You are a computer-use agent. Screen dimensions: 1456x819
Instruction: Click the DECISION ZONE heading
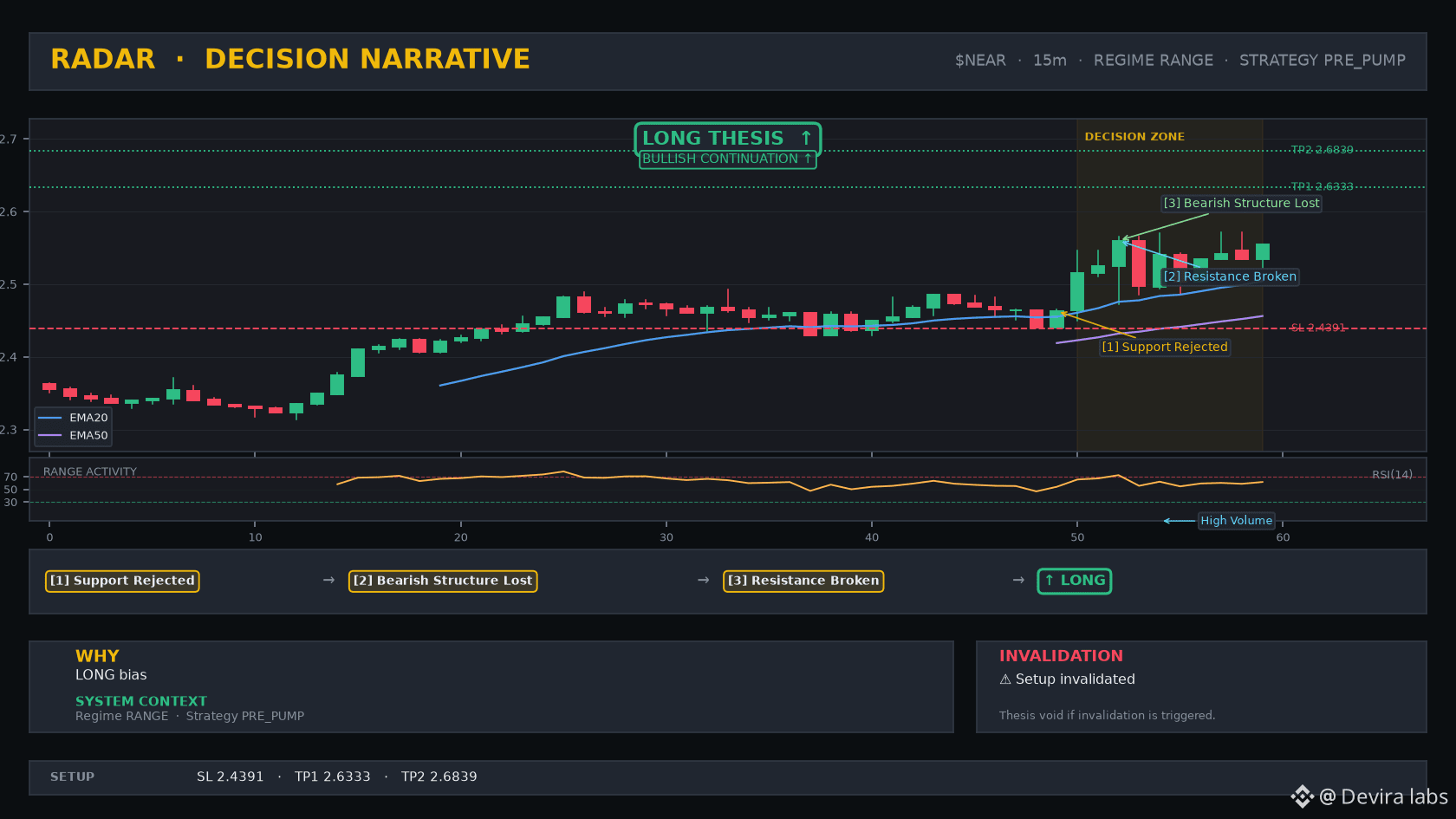[1134, 137]
